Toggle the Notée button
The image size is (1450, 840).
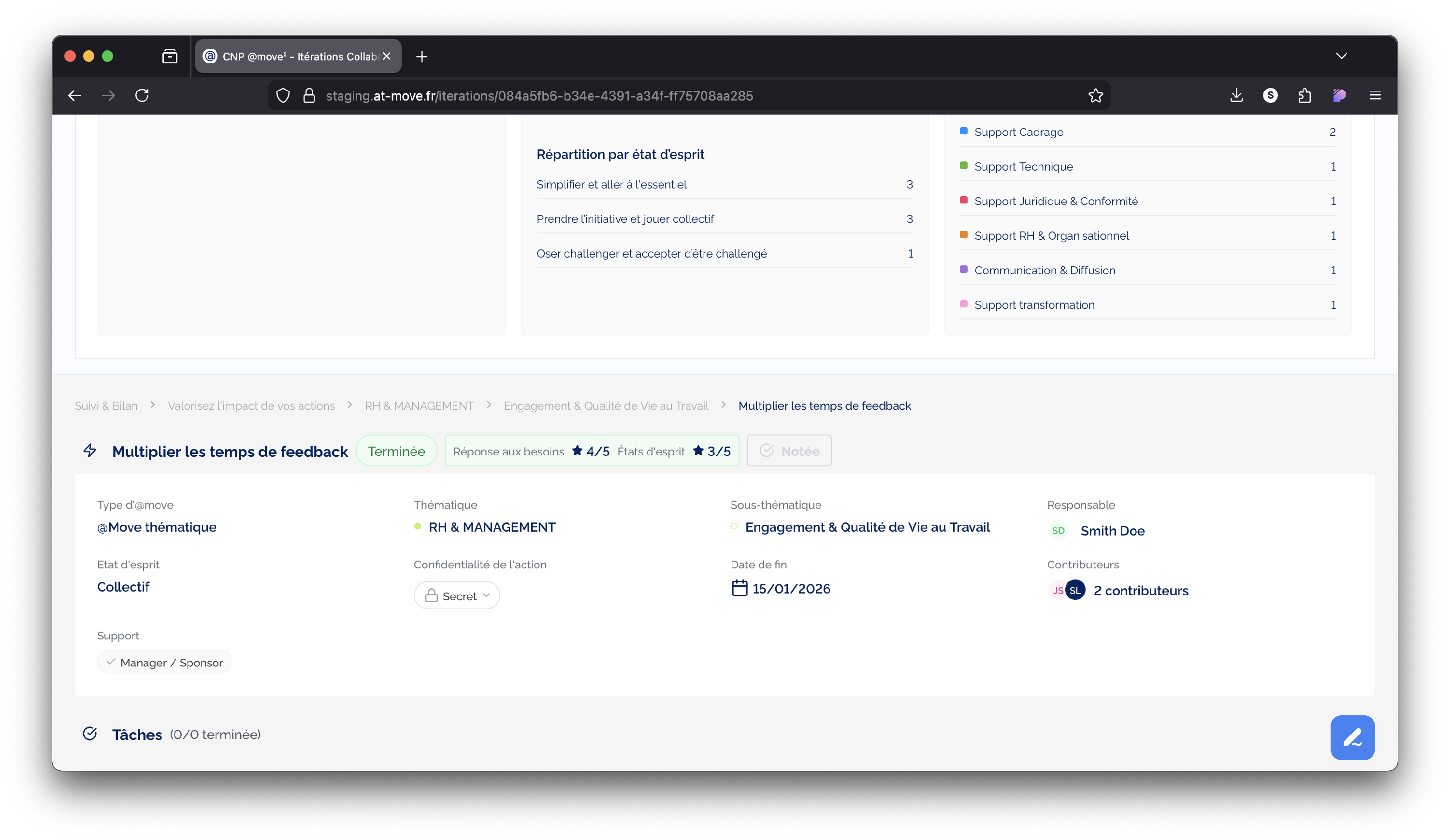tap(788, 450)
